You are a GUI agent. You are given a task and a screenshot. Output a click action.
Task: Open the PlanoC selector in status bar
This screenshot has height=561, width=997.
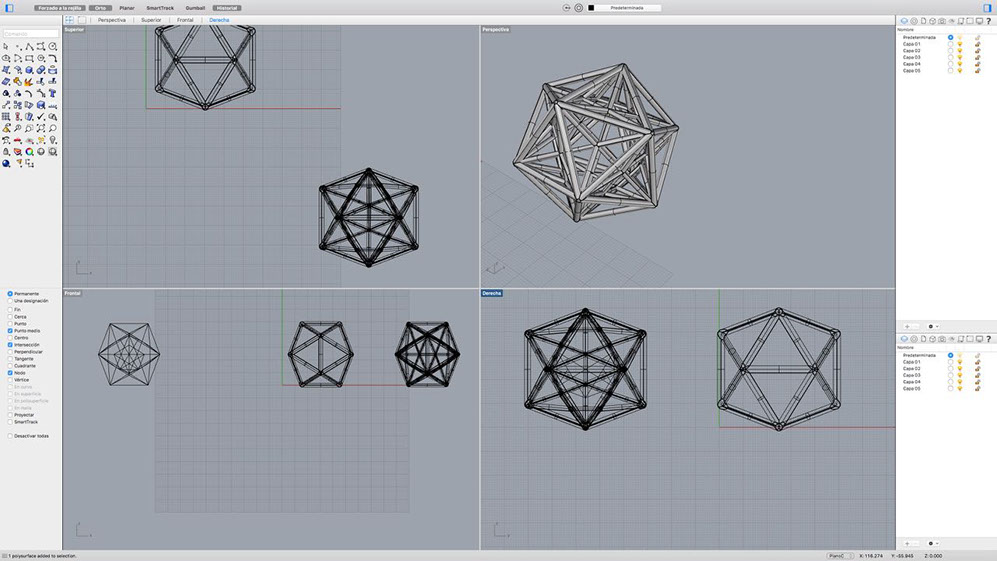[839, 556]
